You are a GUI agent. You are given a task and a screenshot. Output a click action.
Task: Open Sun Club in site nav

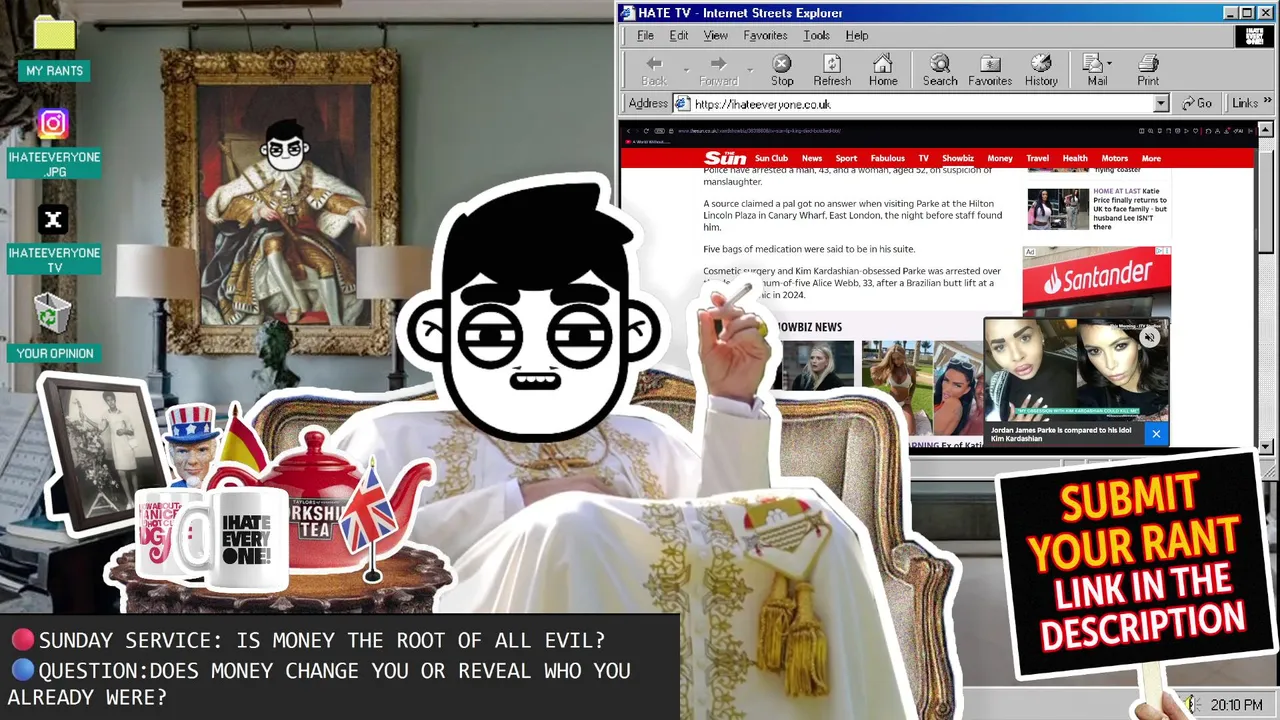771,158
